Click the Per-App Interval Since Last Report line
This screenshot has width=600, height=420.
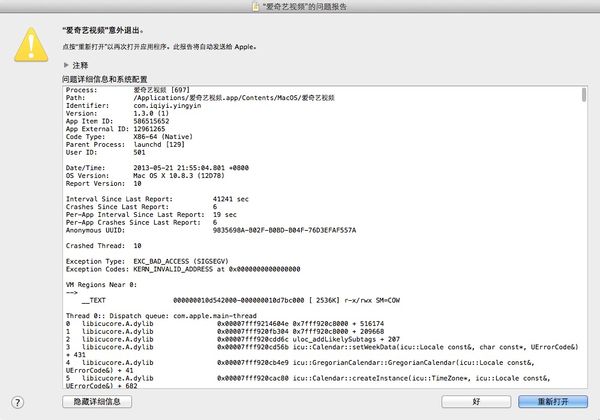pyautogui.click(x=151, y=215)
